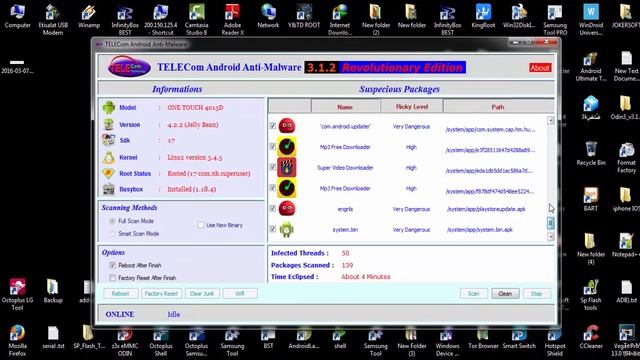640x360 pixels.
Task: Open Mozilla Firefox desktop icon
Action: (x=18, y=341)
